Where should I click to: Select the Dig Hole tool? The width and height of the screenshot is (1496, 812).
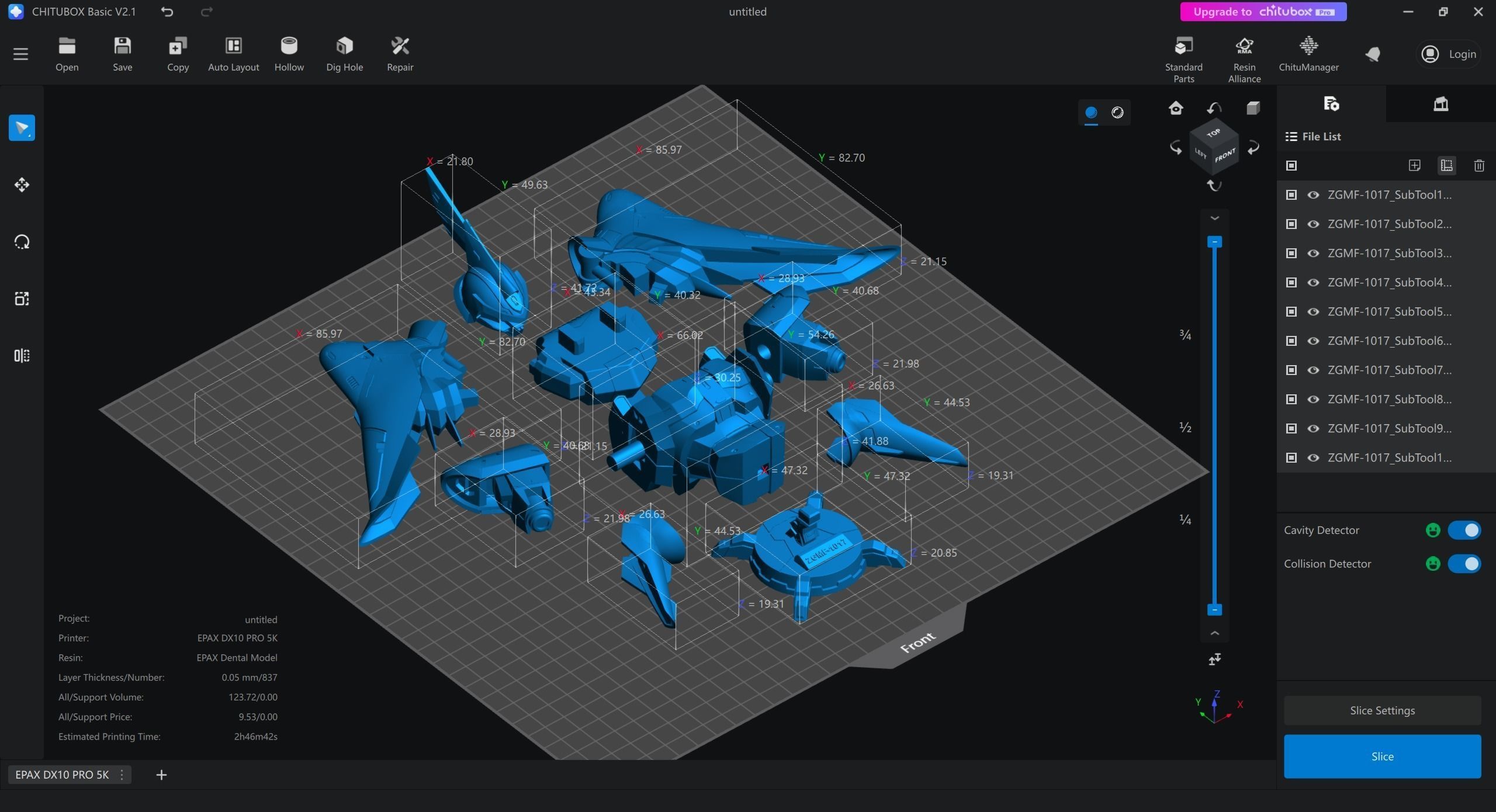click(x=344, y=54)
